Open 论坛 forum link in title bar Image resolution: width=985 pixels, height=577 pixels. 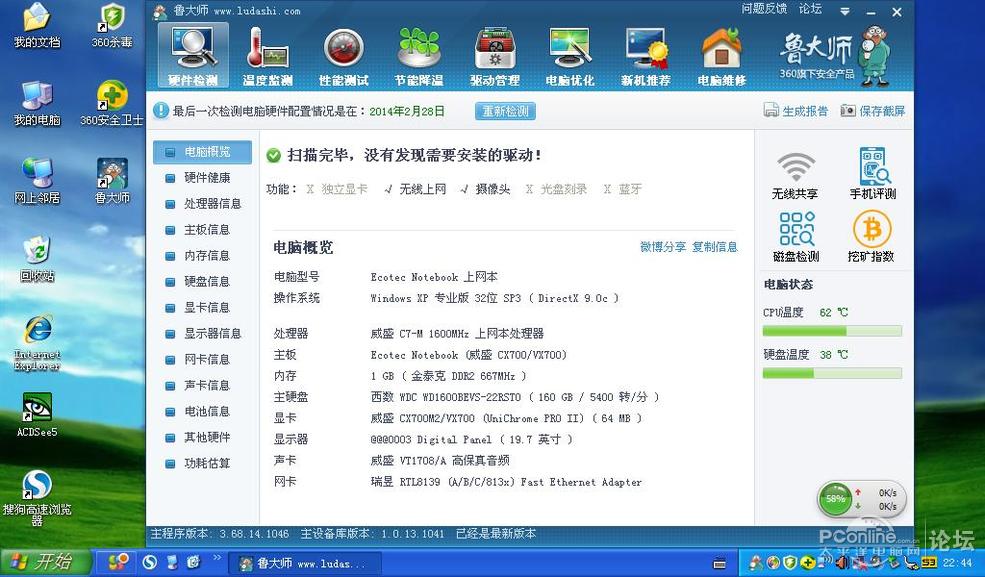click(810, 9)
